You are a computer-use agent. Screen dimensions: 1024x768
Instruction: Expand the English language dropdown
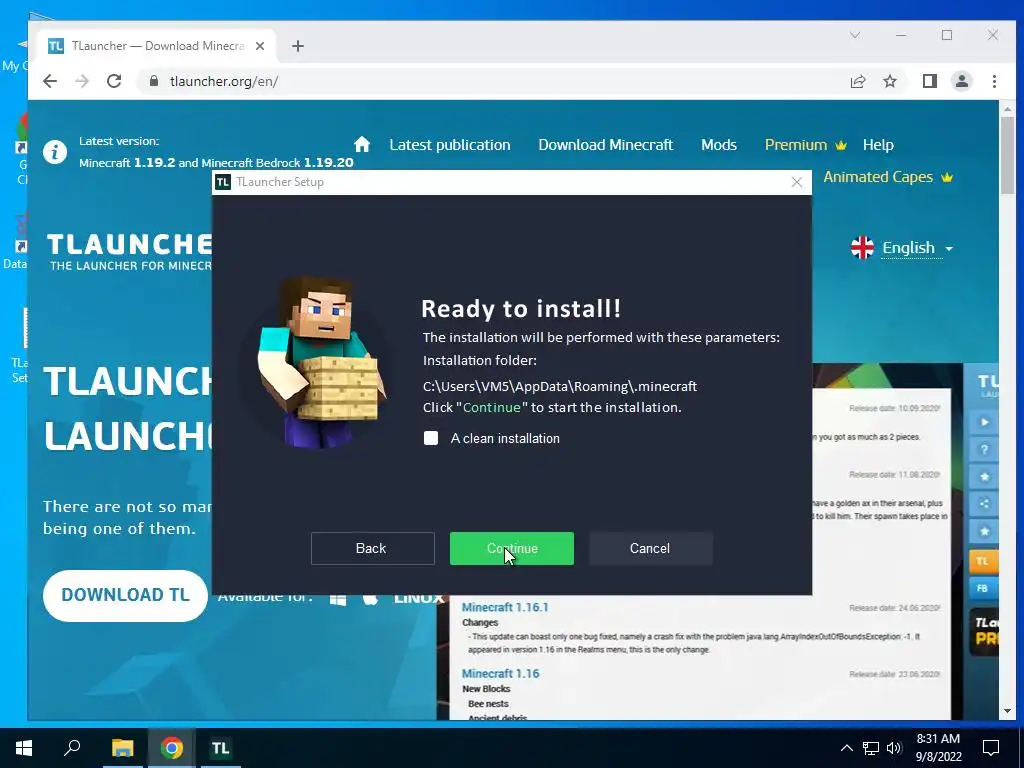[917, 248]
